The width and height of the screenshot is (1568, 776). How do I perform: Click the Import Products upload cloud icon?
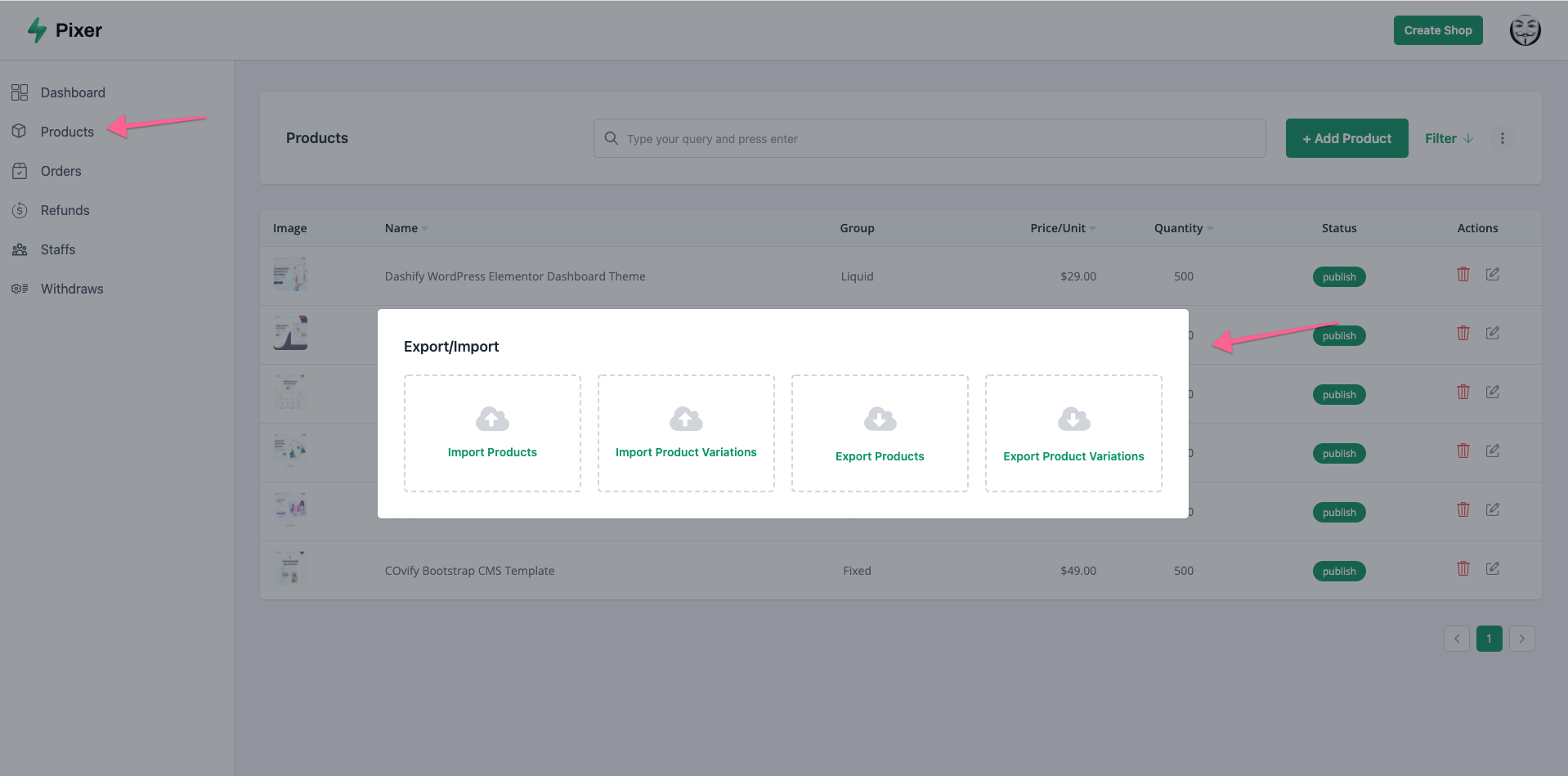click(492, 419)
